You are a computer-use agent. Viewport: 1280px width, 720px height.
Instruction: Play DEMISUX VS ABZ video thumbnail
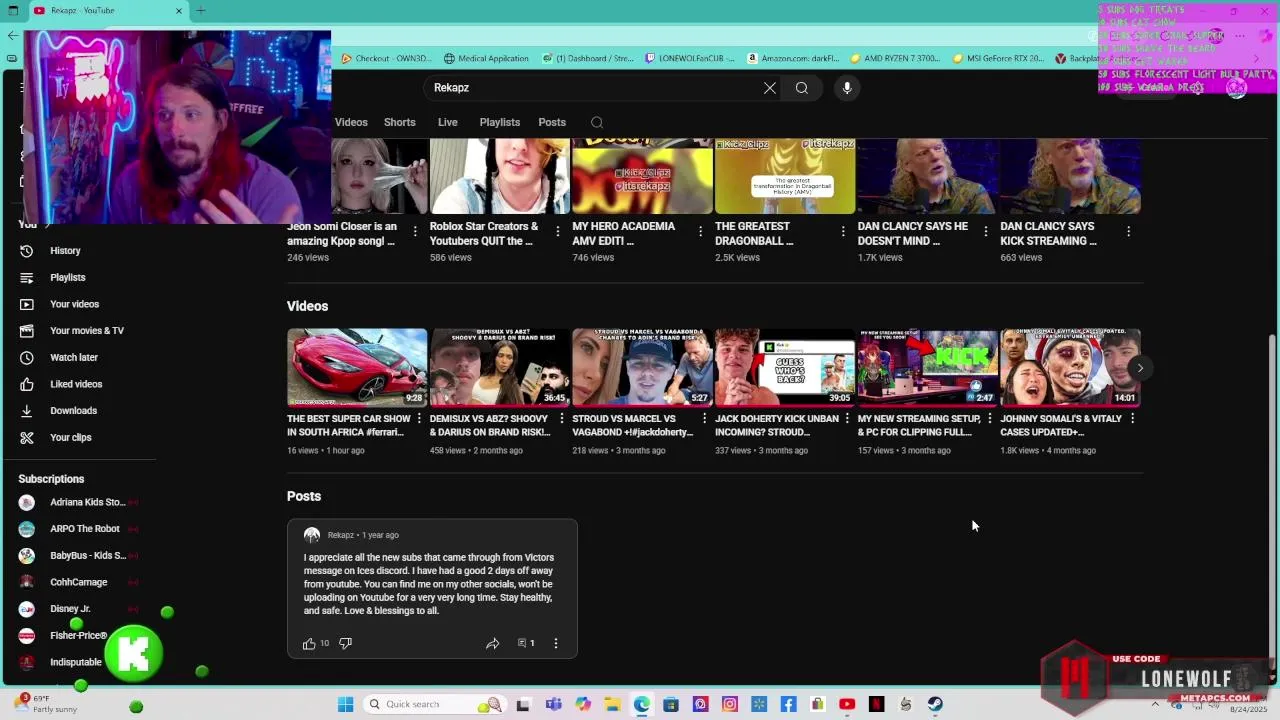click(499, 367)
